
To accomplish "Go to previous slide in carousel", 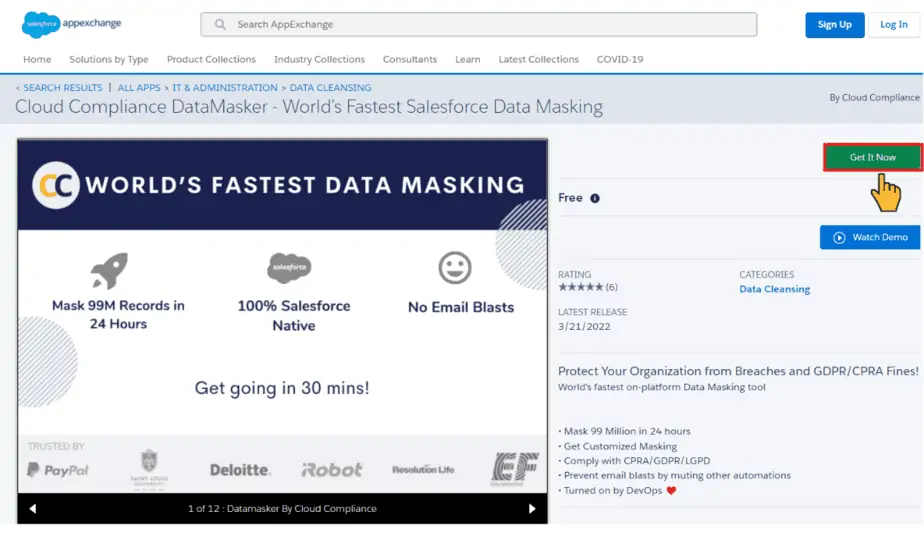I will (x=33, y=508).
